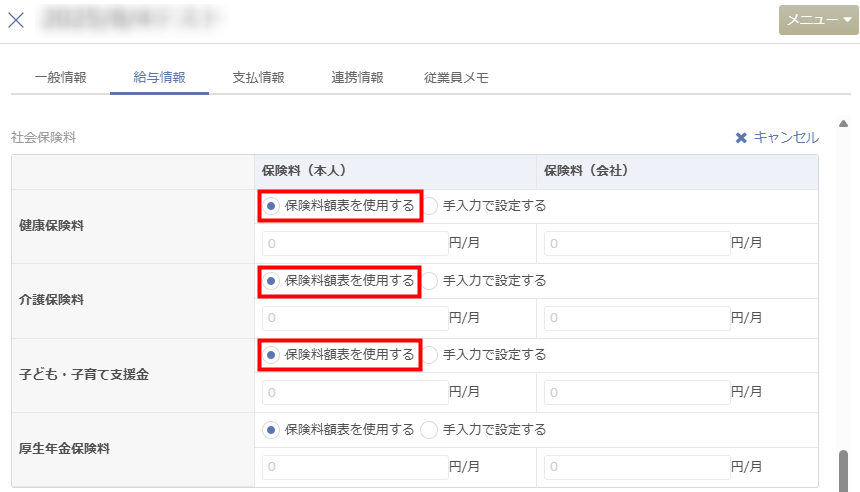Click the vertical scrollbar thumb
Viewport: 860px width, 492px height.
click(843, 468)
